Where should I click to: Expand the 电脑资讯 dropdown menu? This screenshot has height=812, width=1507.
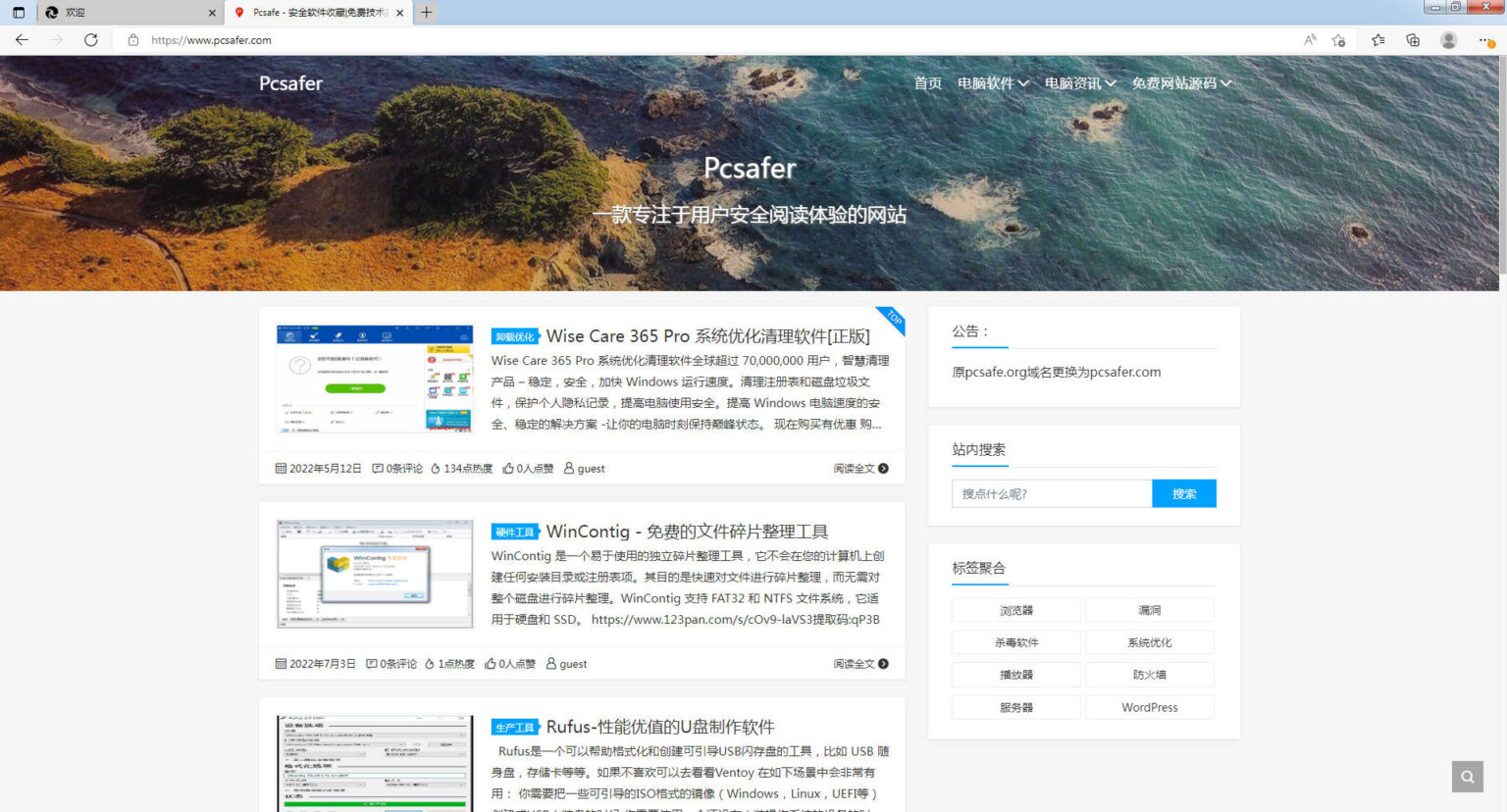tap(1079, 83)
